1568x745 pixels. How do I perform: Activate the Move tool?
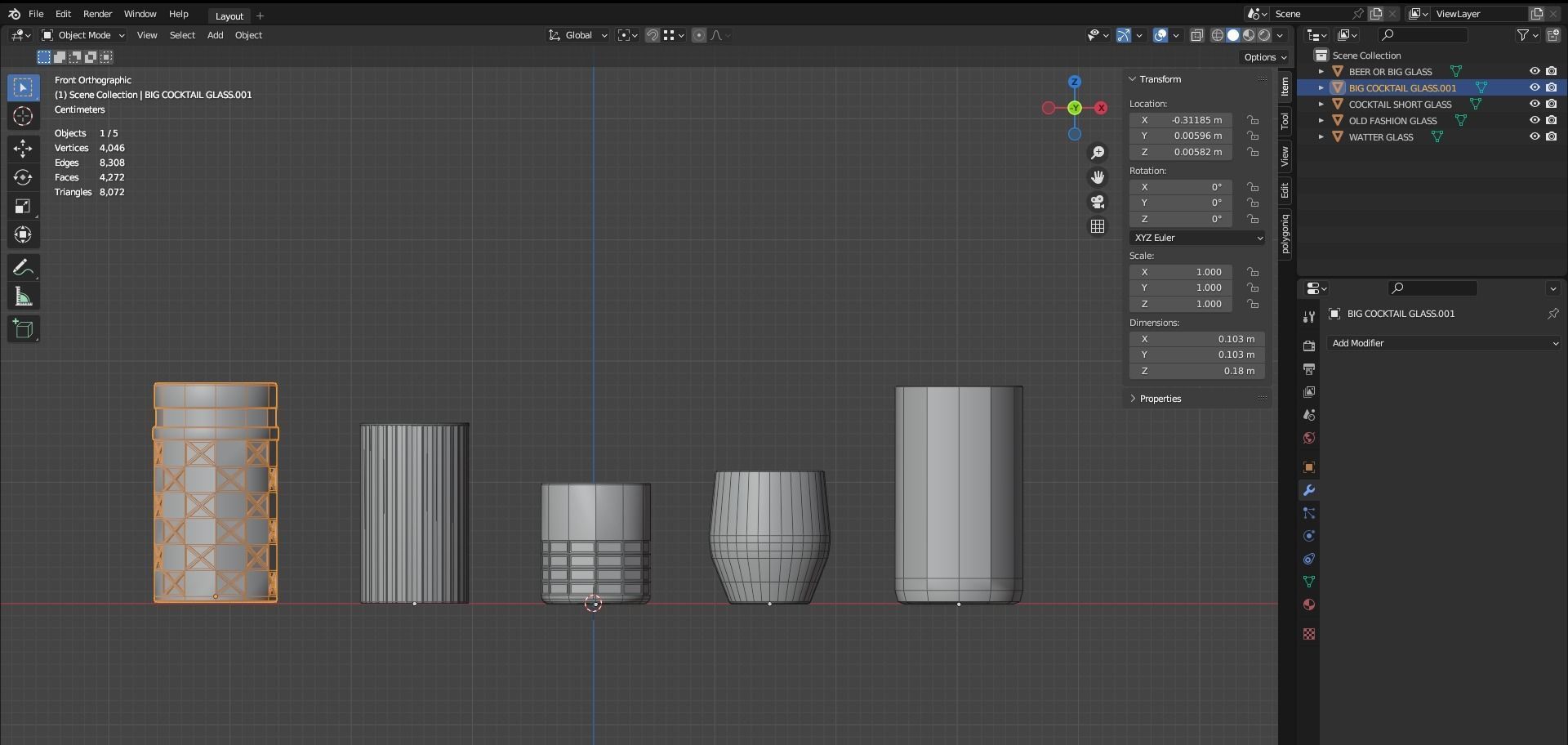23,148
